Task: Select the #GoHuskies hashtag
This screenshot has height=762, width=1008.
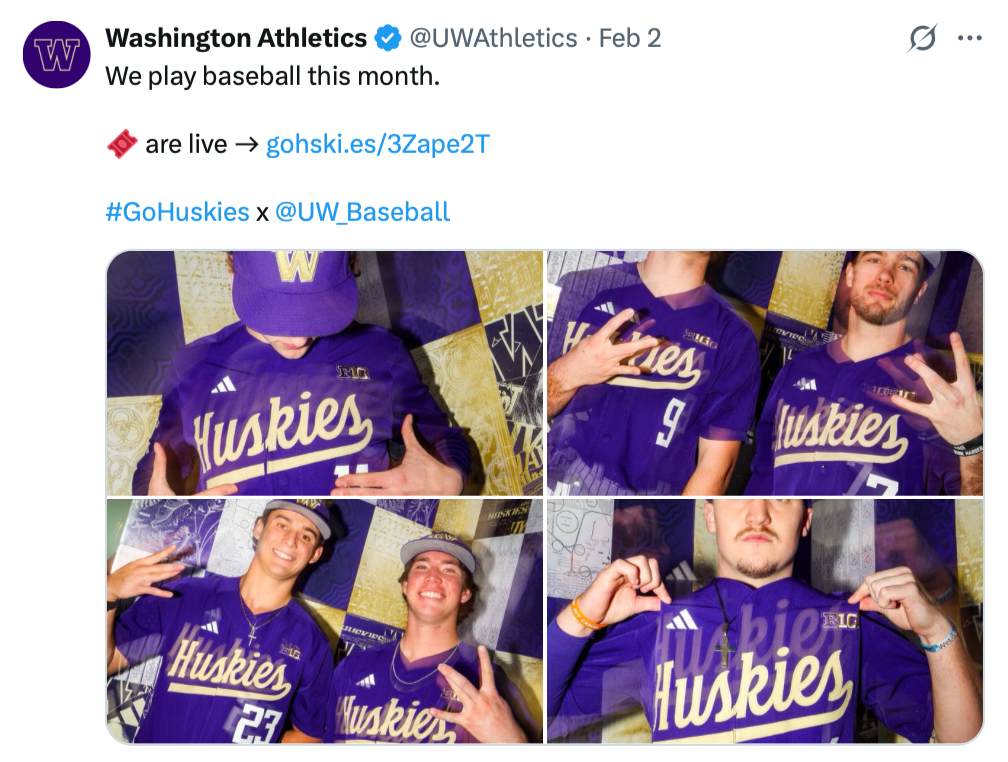Action: click(177, 212)
